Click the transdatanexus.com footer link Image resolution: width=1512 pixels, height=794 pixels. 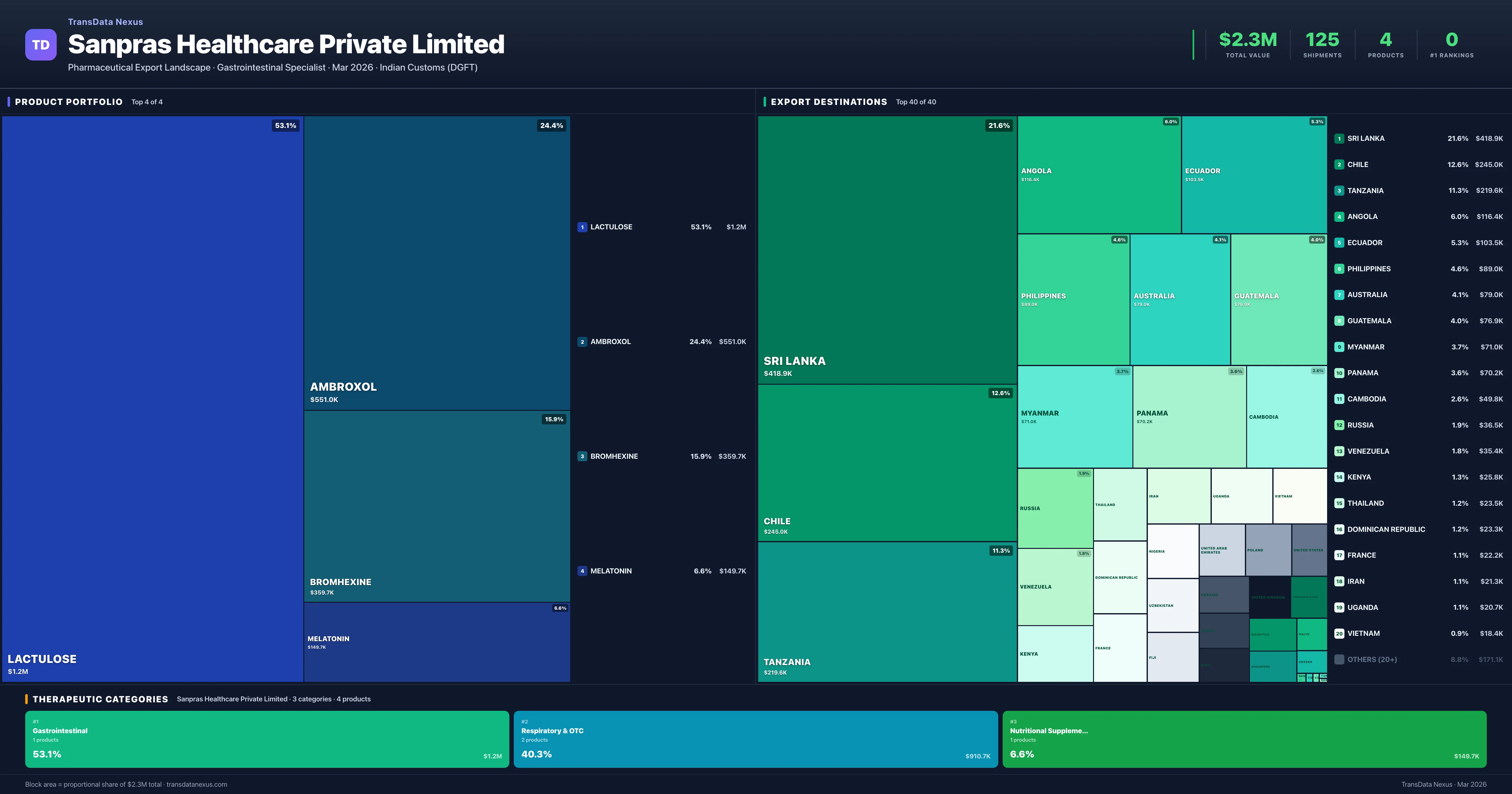pyautogui.click(x=197, y=785)
